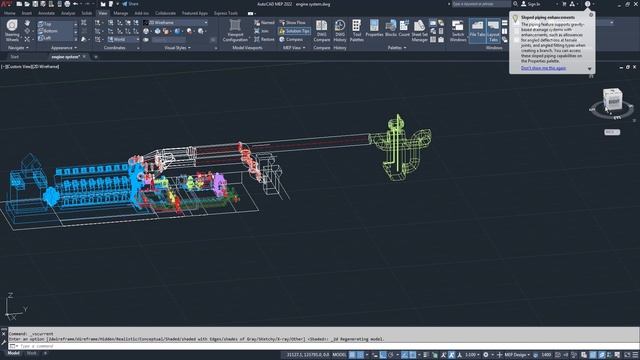Open Sheet Set Manager
Screen dimensions: 640x360
(419, 31)
